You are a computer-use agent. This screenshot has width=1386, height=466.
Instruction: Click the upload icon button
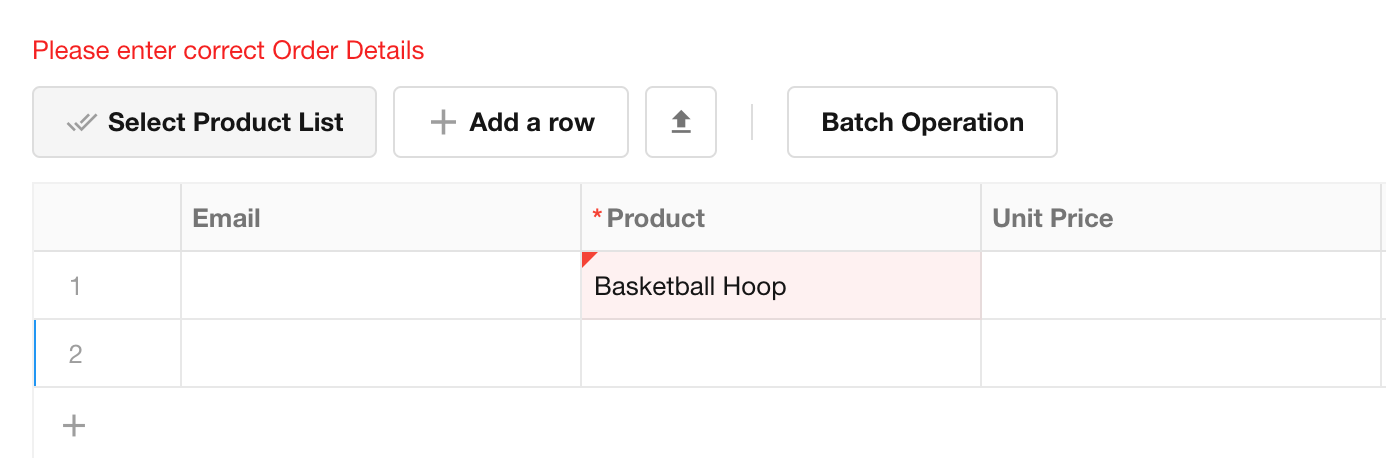pyautogui.click(x=681, y=122)
